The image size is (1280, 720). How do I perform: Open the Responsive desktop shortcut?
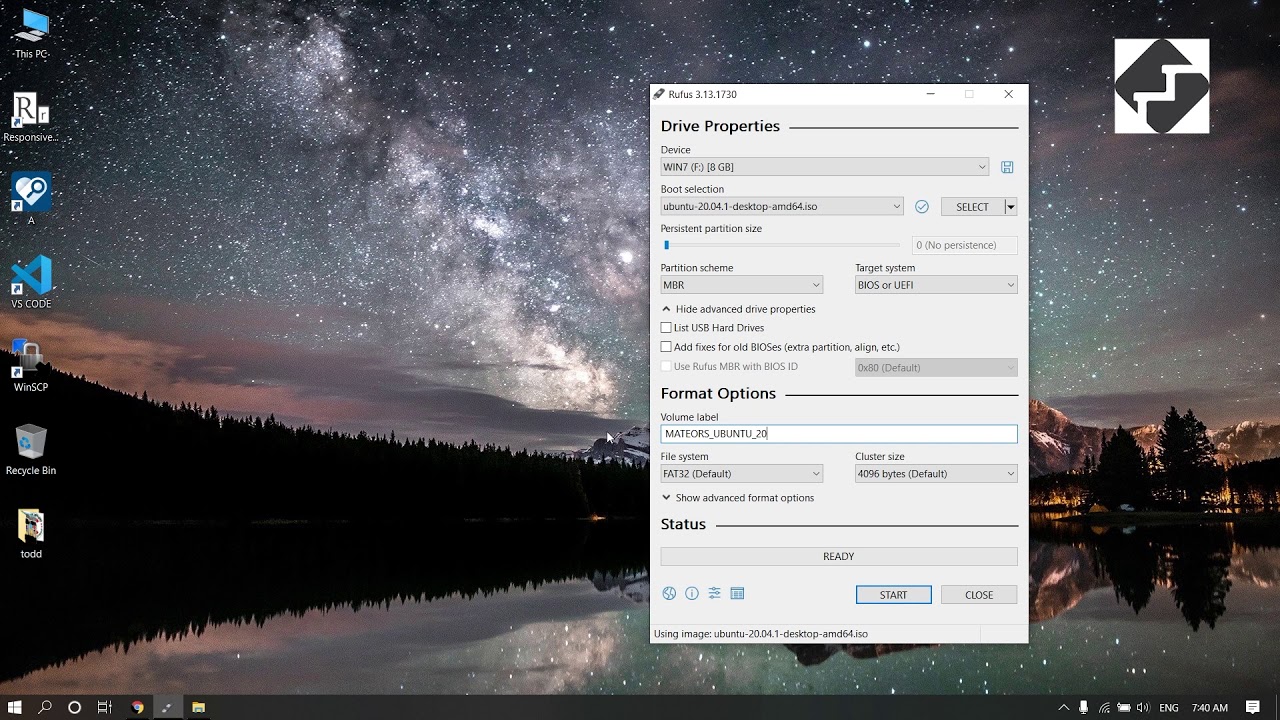pyautogui.click(x=31, y=118)
